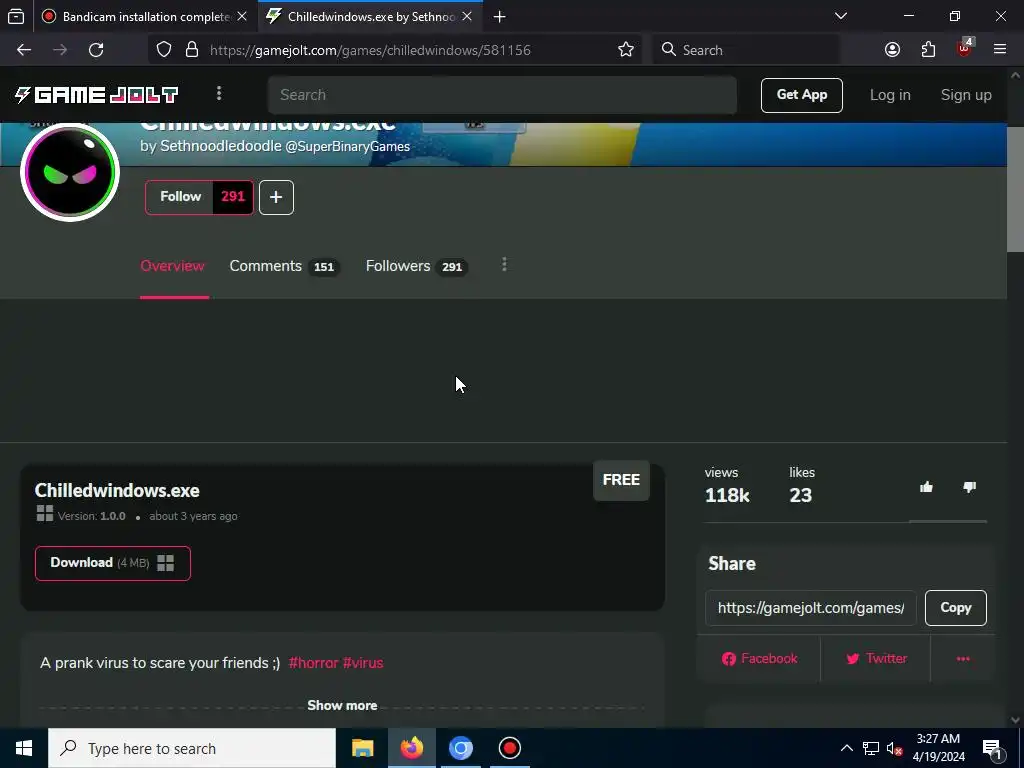Image resolution: width=1024 pixels, height=768 pixels.
Task: Click the Firefox taskbar icon
Action: pyautogui.click(x=411, y=748)
